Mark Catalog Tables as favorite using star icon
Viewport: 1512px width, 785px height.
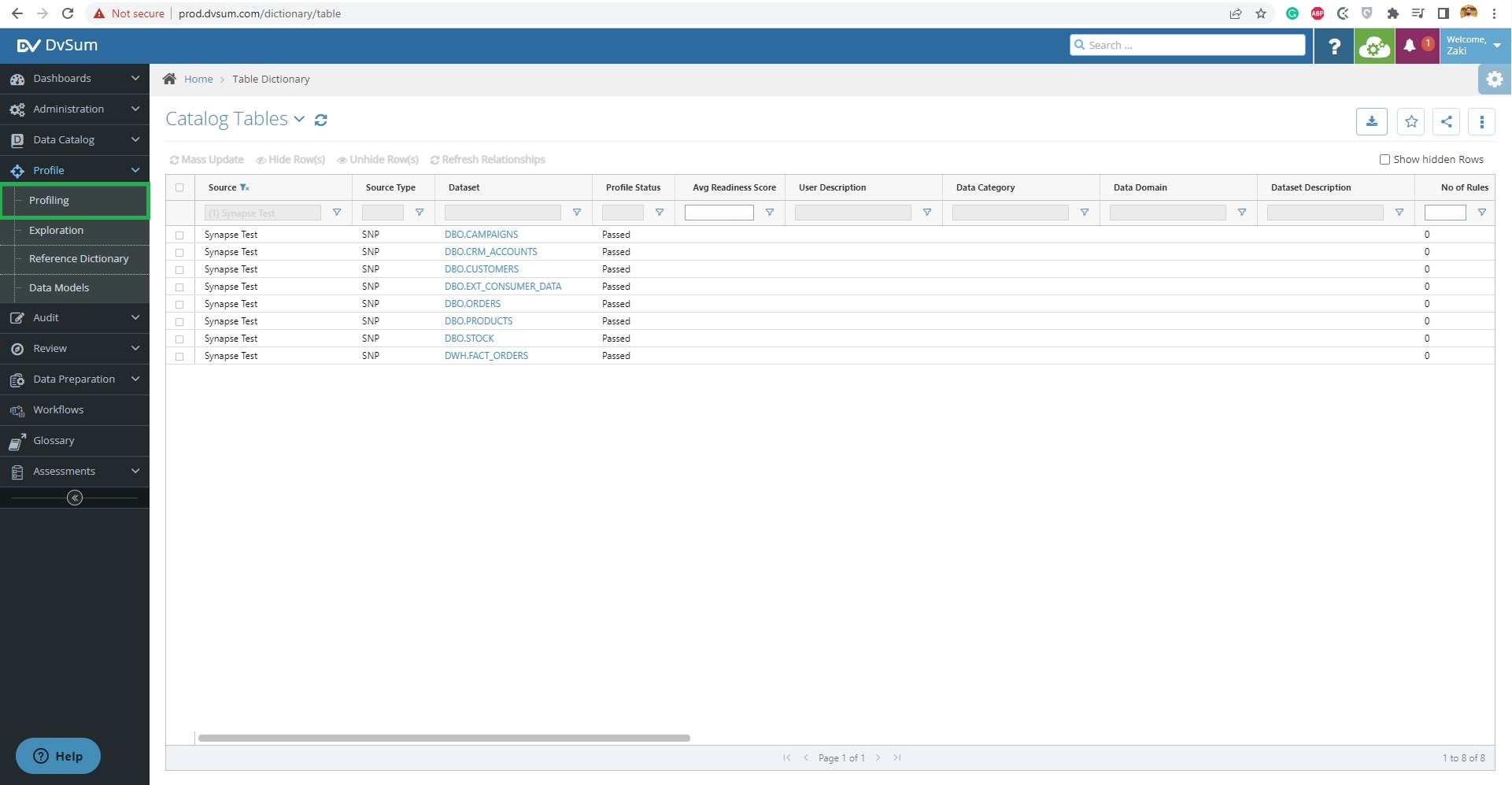1410,121
